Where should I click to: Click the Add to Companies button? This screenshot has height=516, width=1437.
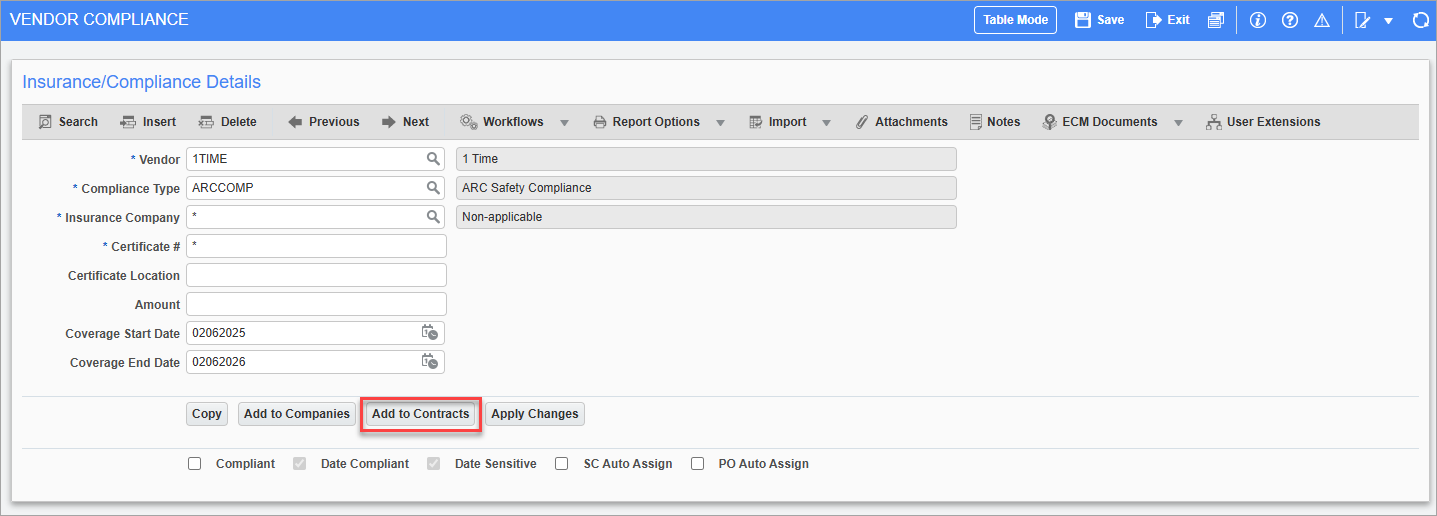pyautogui.click(x=297, y=414)
